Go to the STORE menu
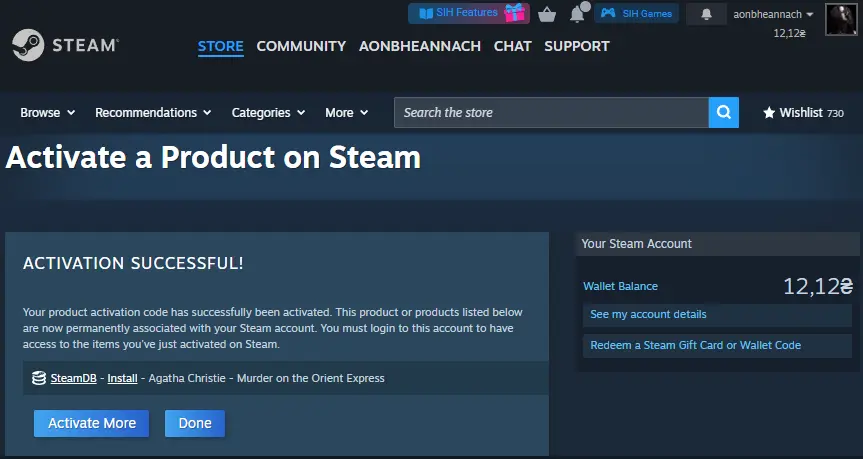863x459 pixels. (221, 46)
